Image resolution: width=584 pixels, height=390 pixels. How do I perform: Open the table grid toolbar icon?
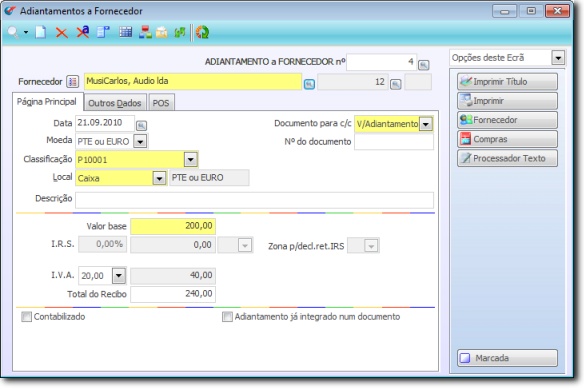[x=126, y=32]
